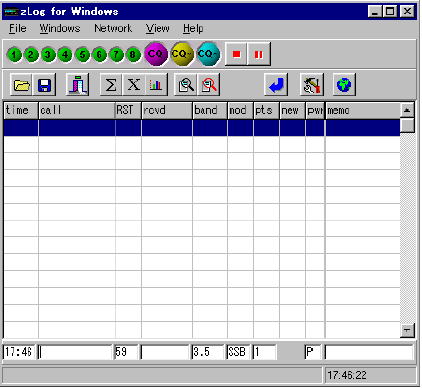
Task: Click the time column header
Action: 21,110
